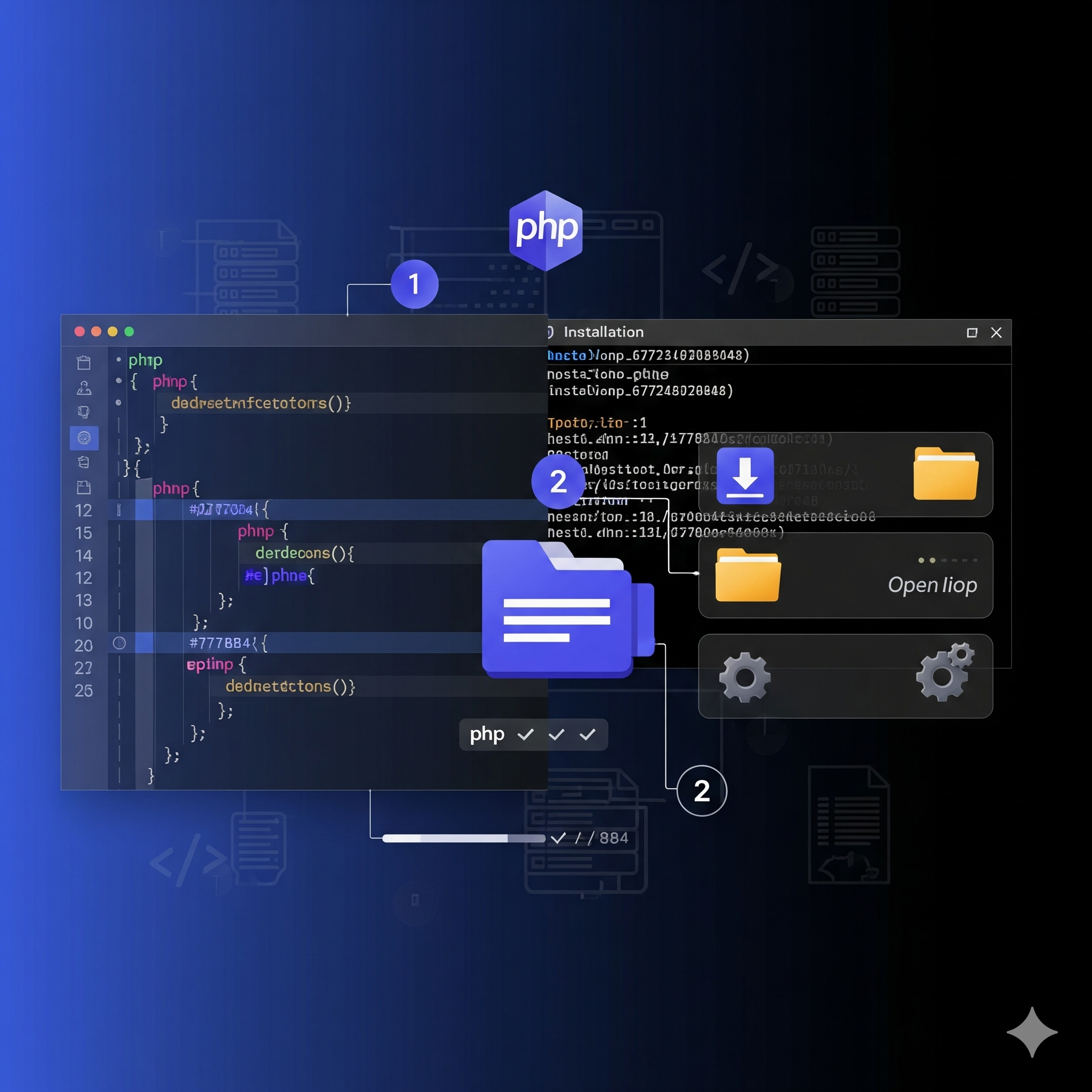This screenshot has height=1092, width=1092.
Task: Toggle gutter dot beside dedrsetmfcetotoms line
Action: pos(118,403)
